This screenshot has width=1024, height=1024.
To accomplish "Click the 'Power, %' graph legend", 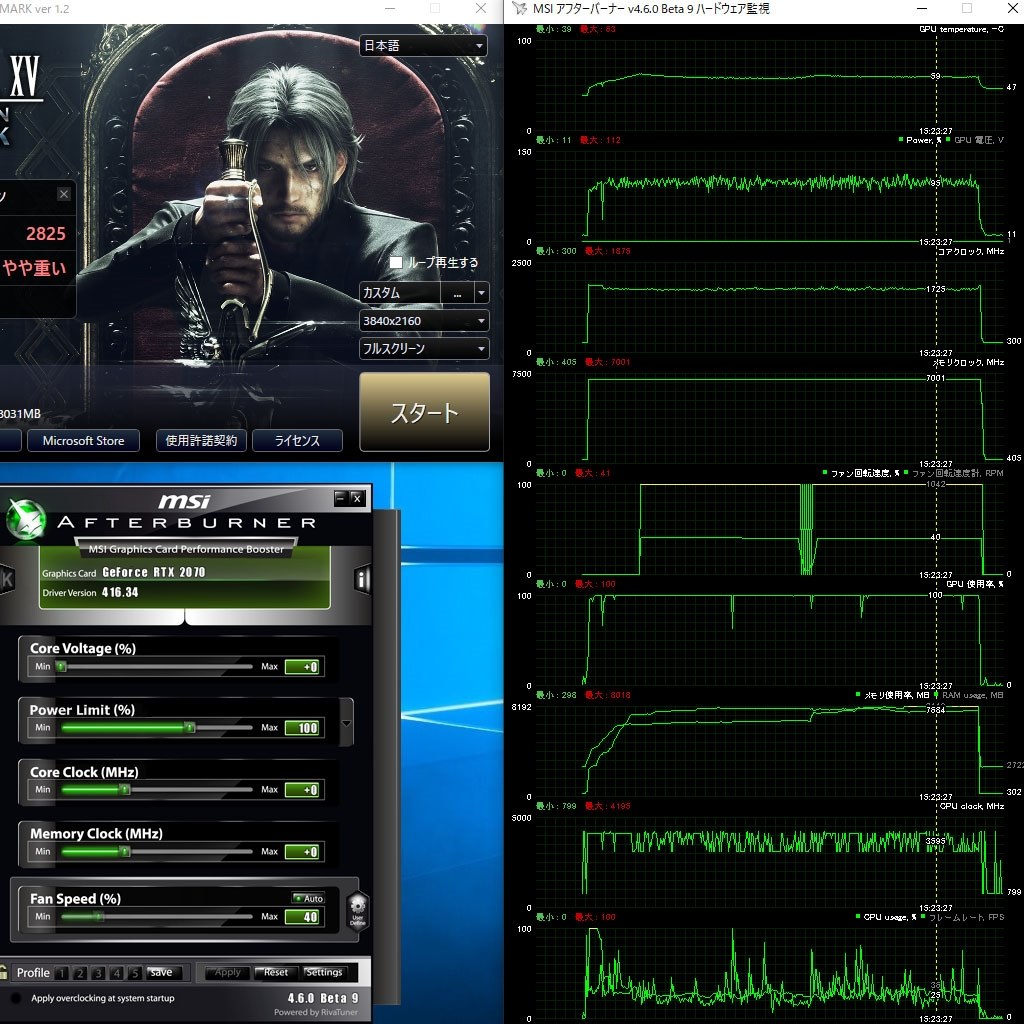I will tap(923, 140).
